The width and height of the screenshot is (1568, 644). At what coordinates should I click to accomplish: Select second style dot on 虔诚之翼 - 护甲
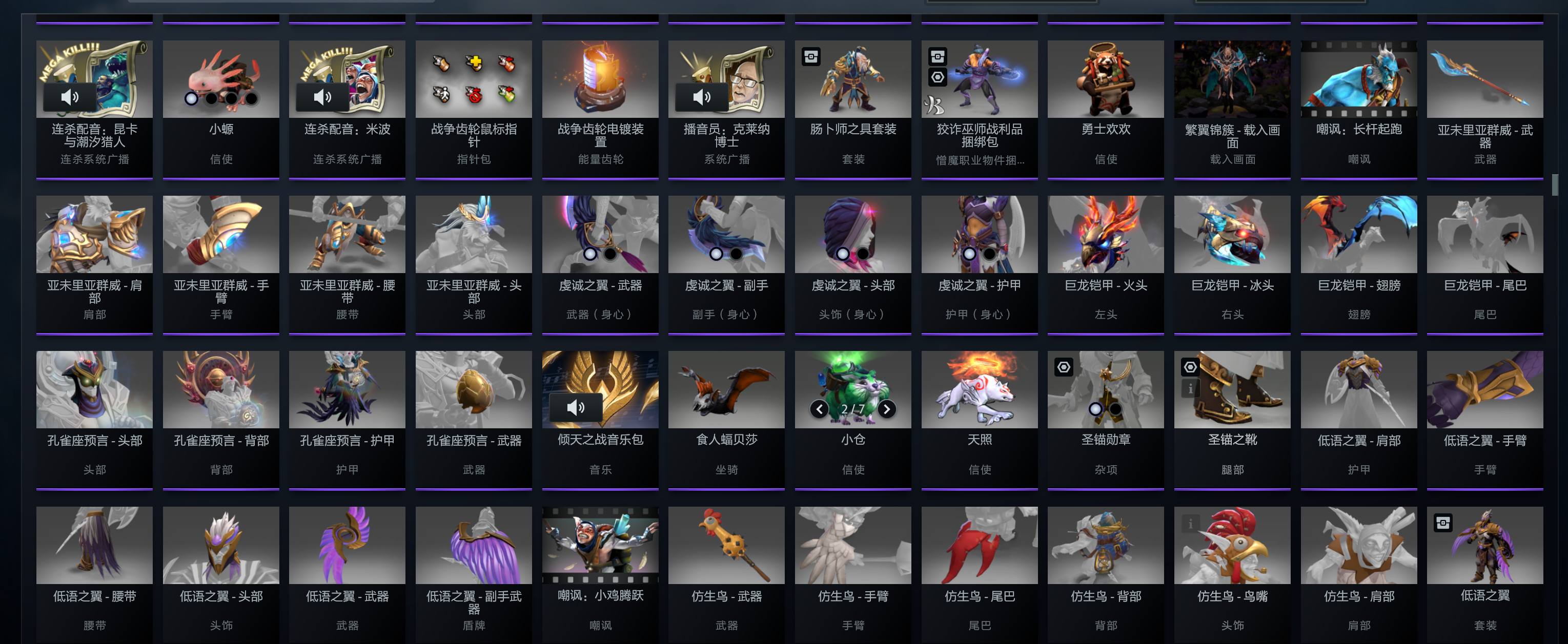point(989,254)
